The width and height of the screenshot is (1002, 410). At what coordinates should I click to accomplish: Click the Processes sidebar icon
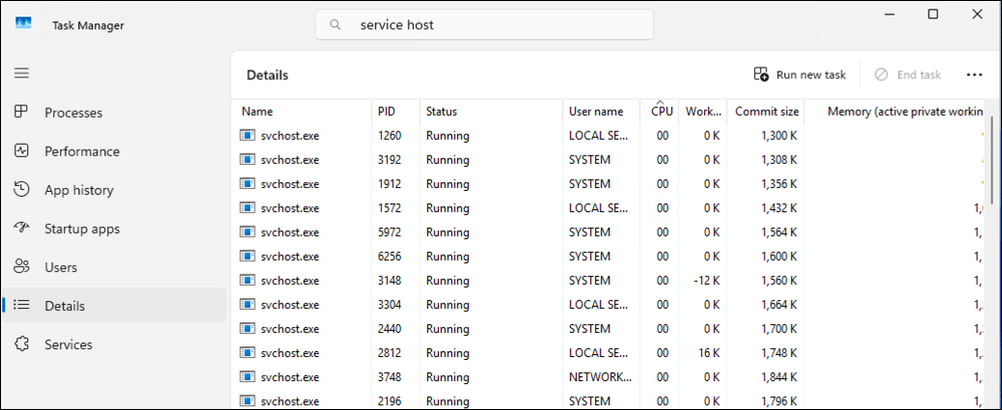pyautogui.click(x=22, y=112)
